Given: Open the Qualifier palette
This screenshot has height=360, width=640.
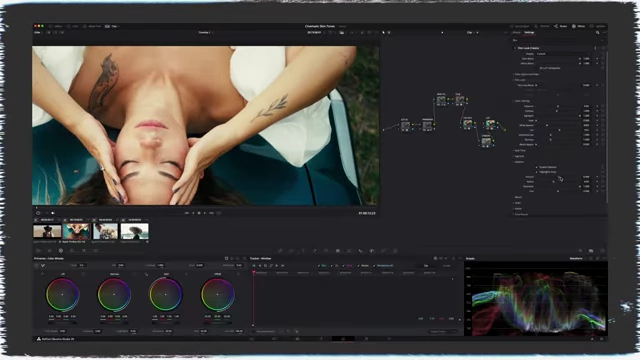Looking at the screenshot, I should [315, 251].
